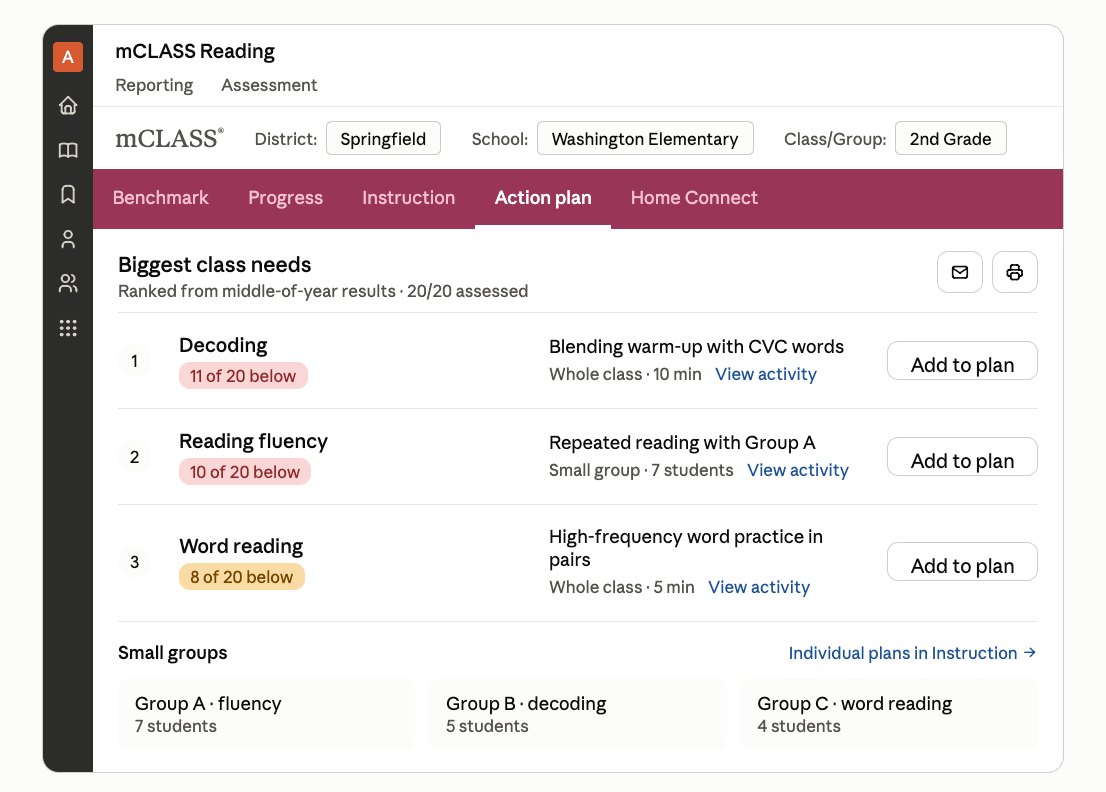
Task: Add Reading fluency repeated reading to plan
Action: tap(962, 457)
